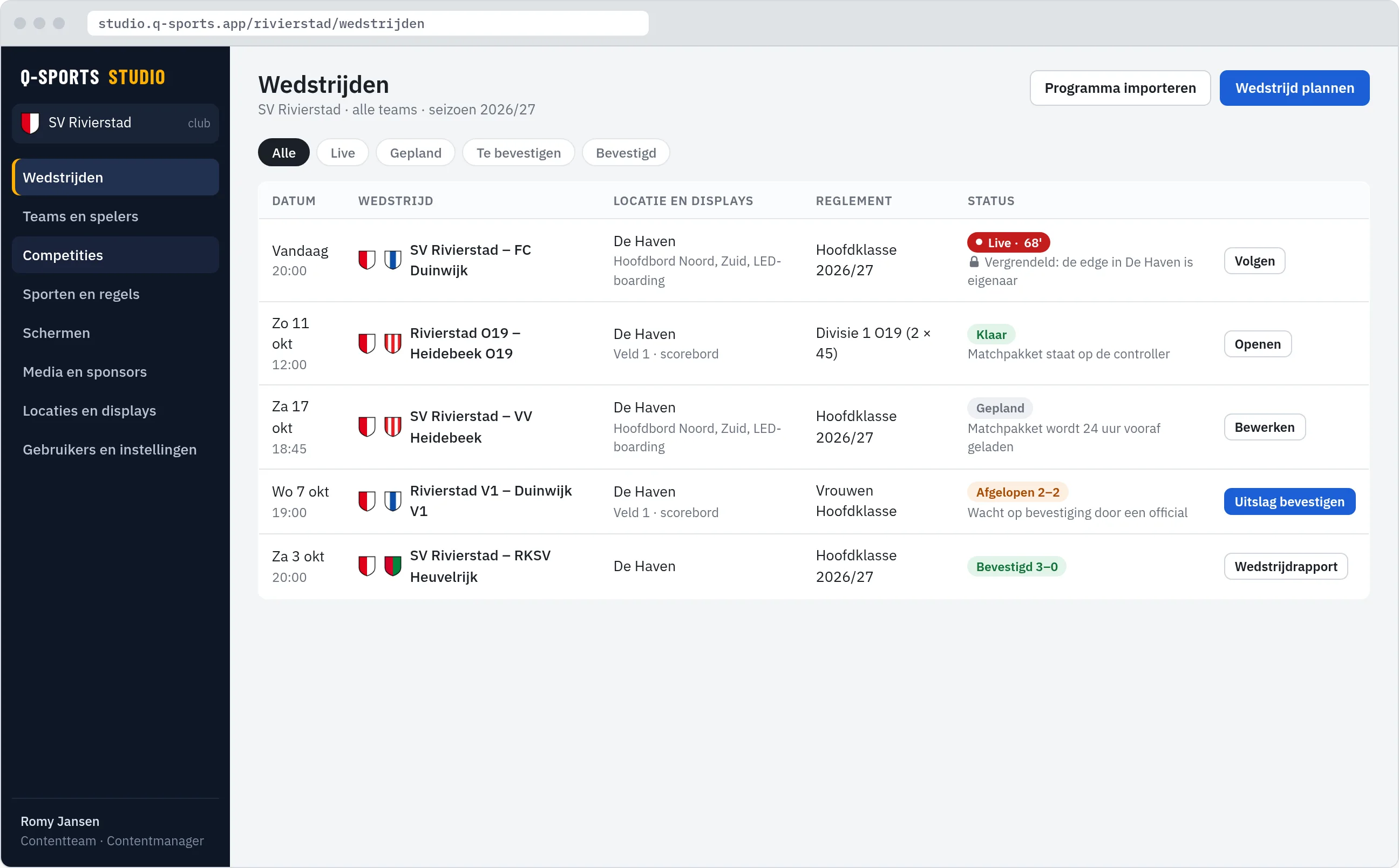The height and width of the screenshot is (868, 1399).
Task: Switch to the Te bevestigen filter
Action: point(518,153)
